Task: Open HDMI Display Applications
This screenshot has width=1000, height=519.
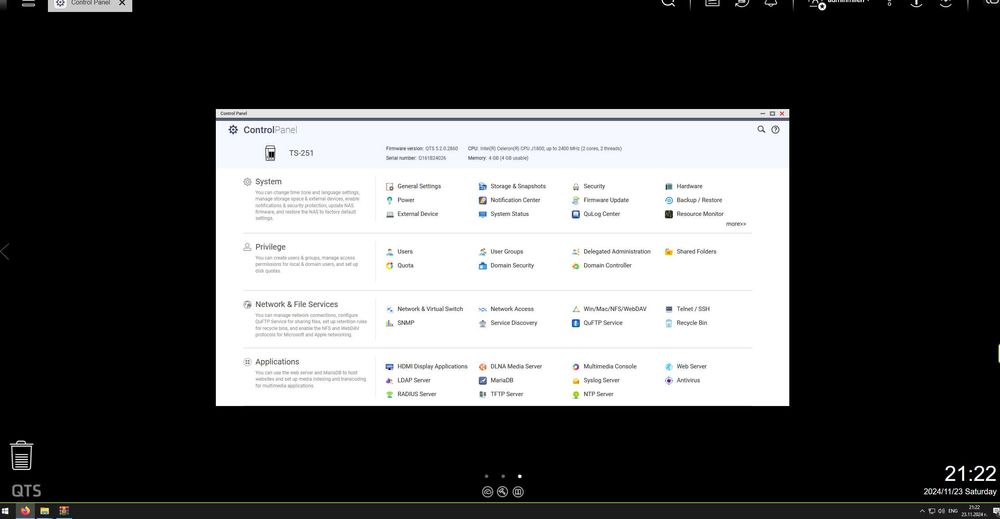Action: (427, 367)
